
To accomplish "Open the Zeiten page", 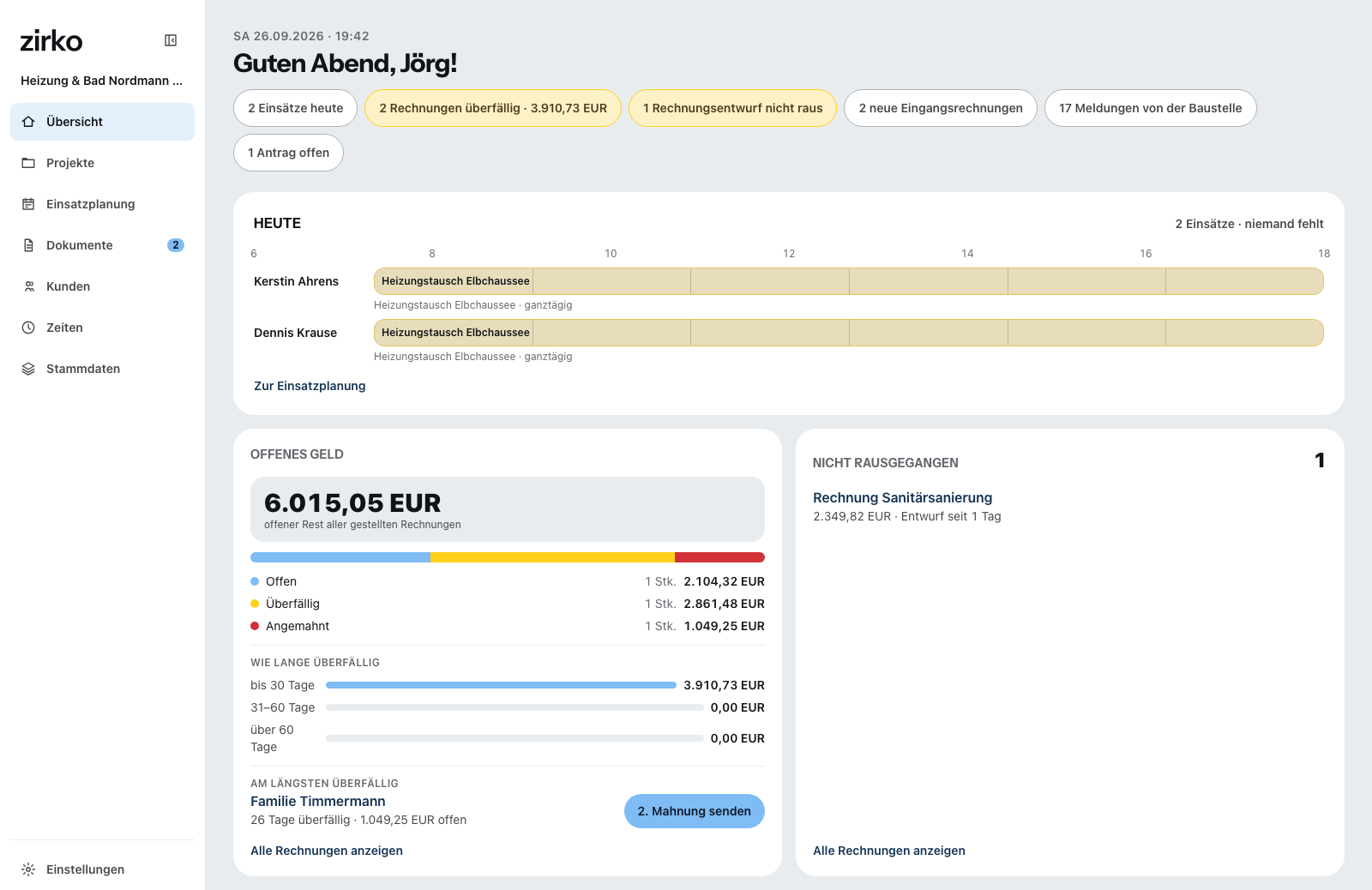I will click(x=102, y=328).
